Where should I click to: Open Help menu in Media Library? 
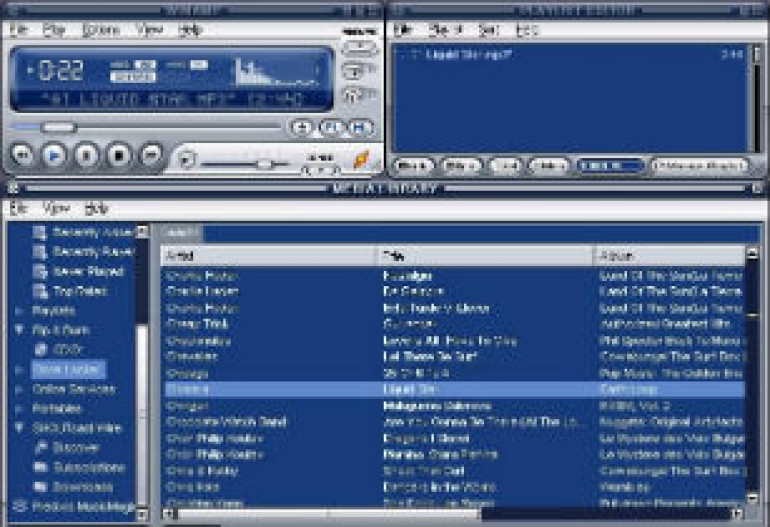point(96,208)
